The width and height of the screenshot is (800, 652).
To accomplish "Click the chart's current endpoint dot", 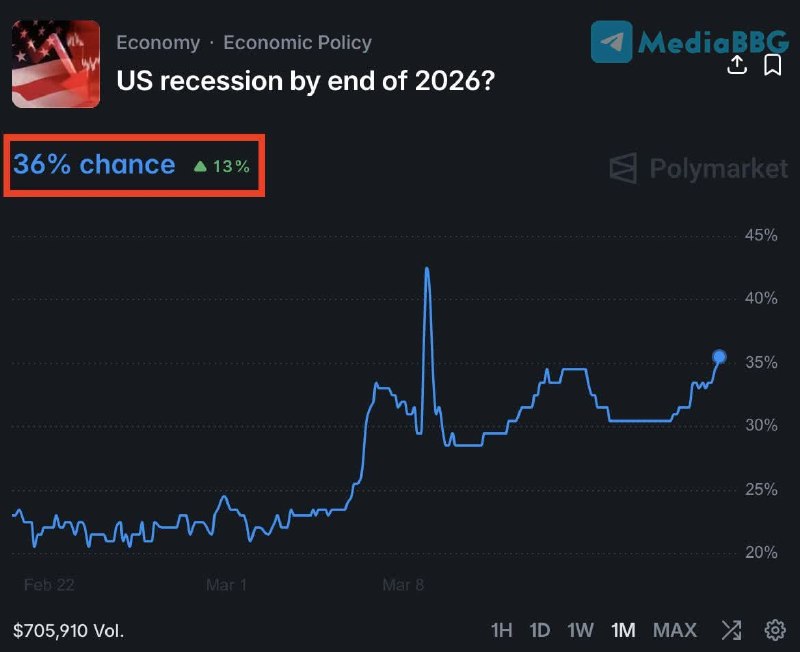I will (x=719, y=357).
